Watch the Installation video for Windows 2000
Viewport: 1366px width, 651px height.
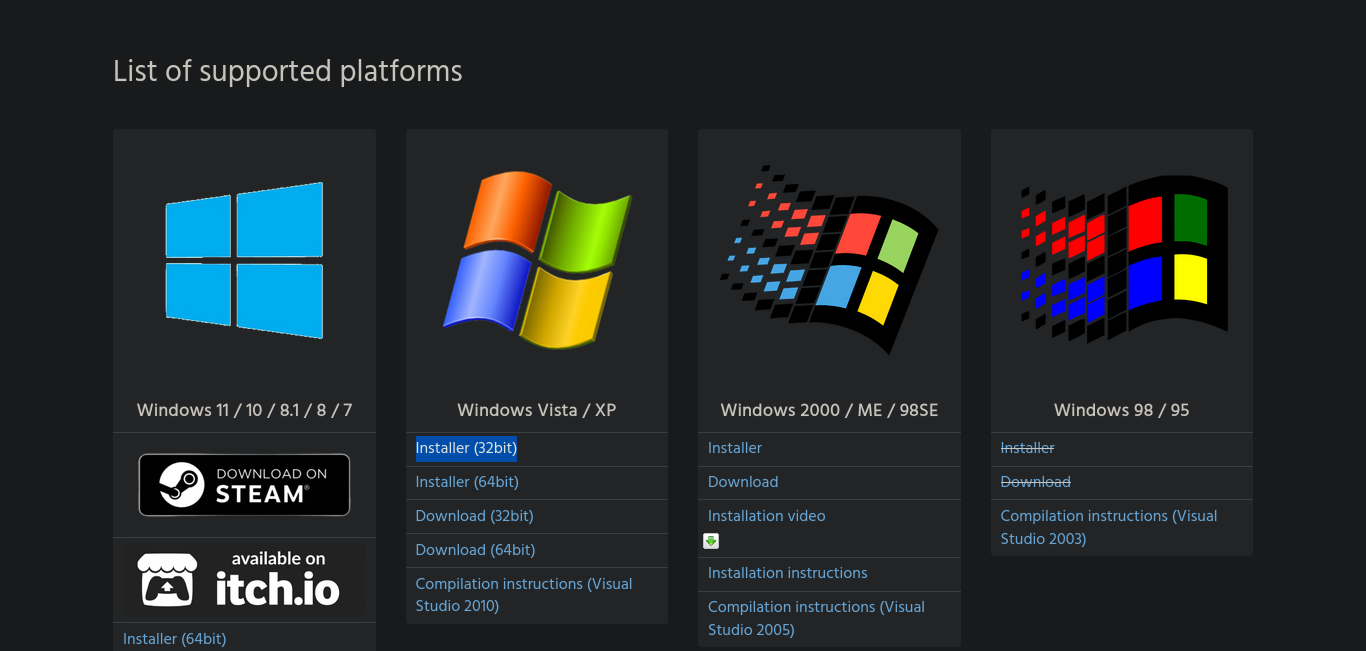[x=766, y=516]
